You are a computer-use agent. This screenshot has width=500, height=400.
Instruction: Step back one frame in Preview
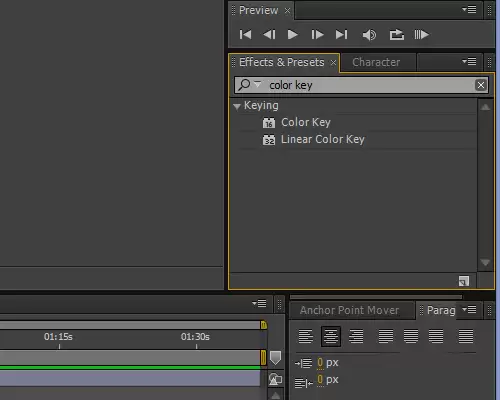click(269, 35)
